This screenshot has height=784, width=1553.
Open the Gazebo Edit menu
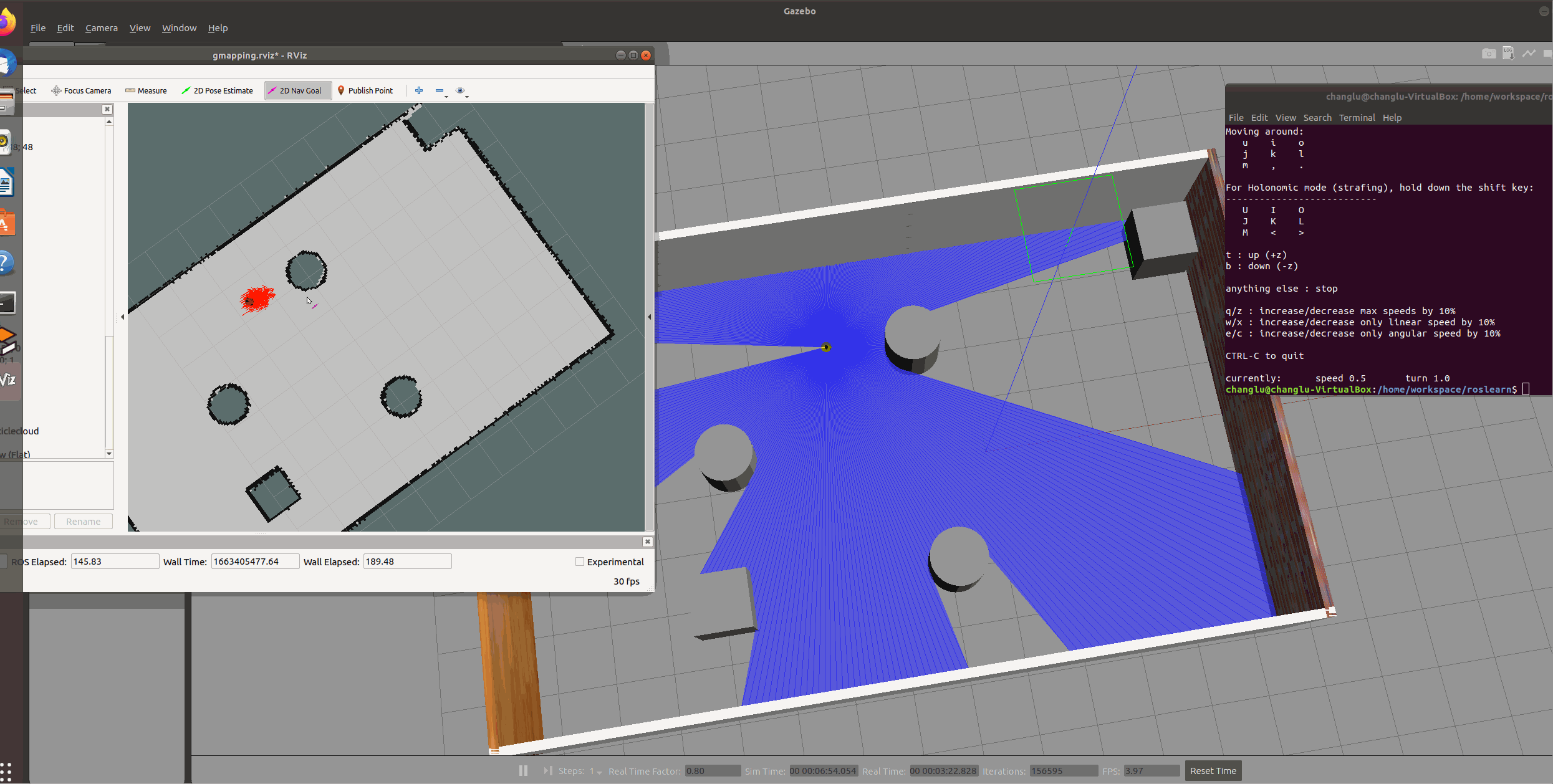point(65,28)
